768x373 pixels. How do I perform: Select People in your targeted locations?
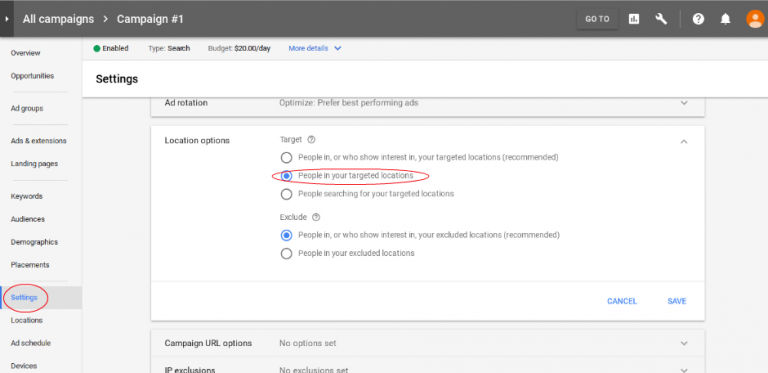[287, 176]
